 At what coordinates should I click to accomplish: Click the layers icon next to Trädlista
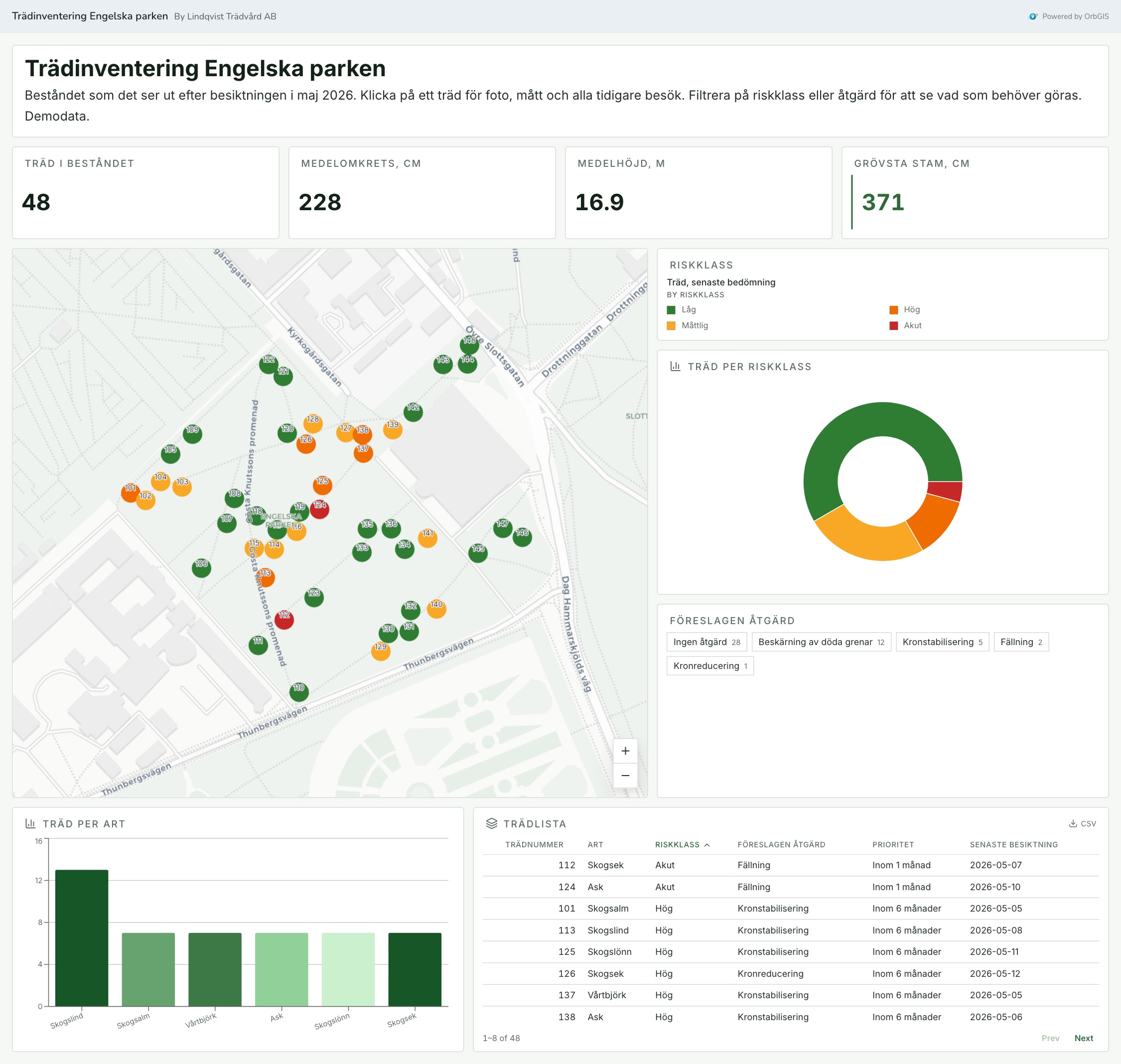tap(492, 823)
